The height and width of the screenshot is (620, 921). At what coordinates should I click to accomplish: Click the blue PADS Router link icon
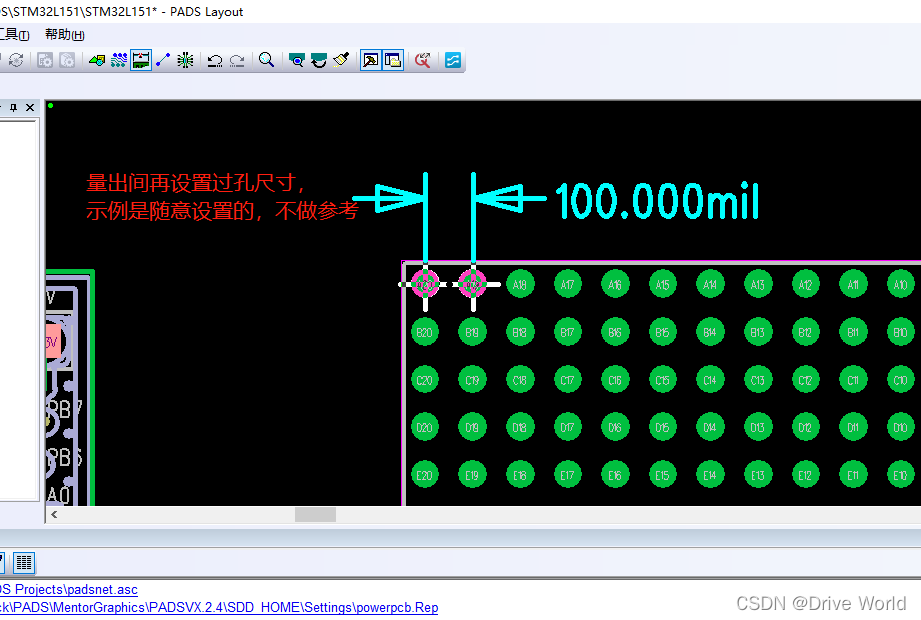click(453, 60)
